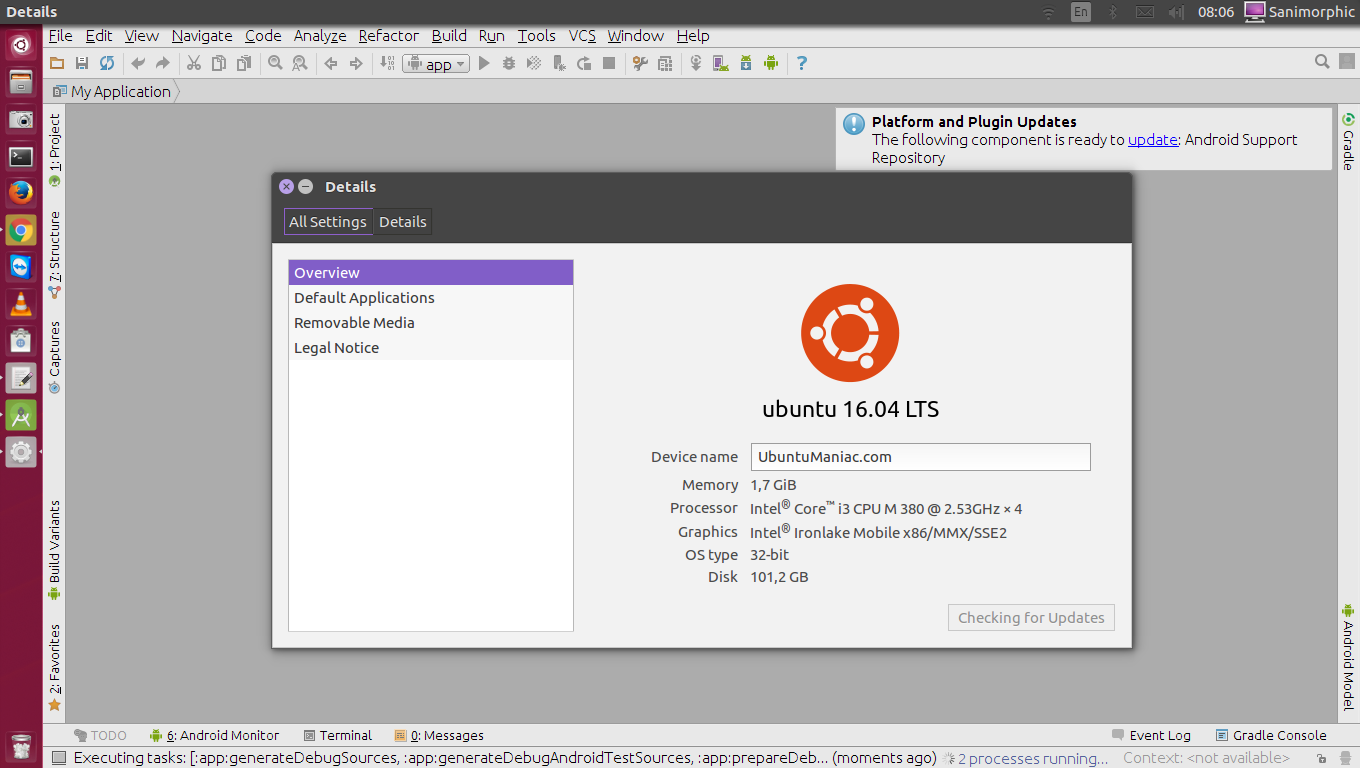1360x768 pixels.
Task: Select Default Applications in the sidebar
Action: pyautogui.click(x=431, y=298)
